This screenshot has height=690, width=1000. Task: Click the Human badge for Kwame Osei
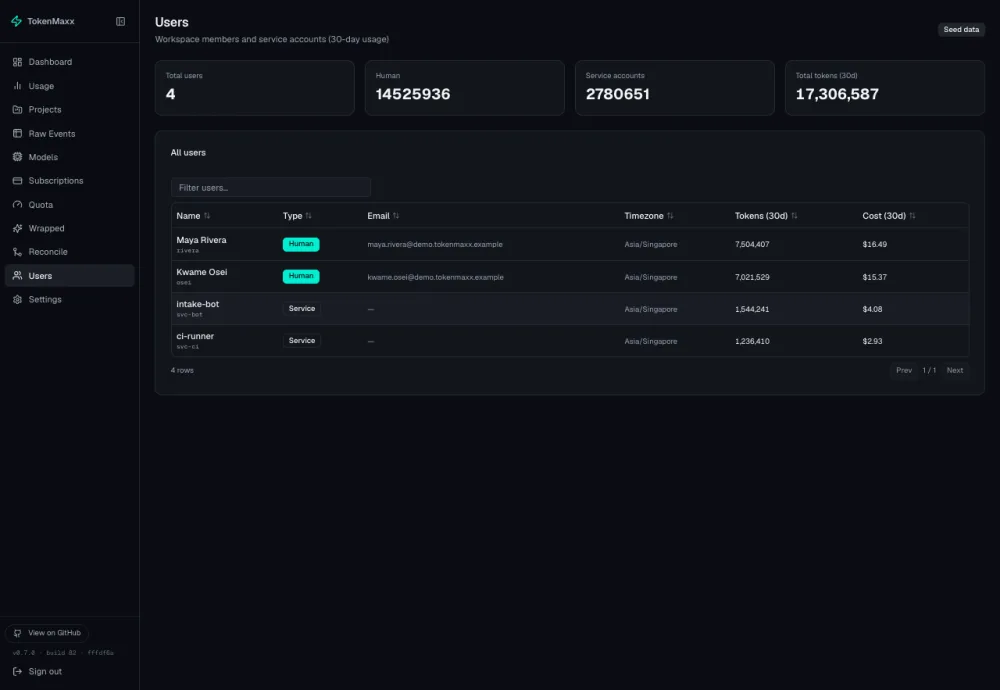301,276
